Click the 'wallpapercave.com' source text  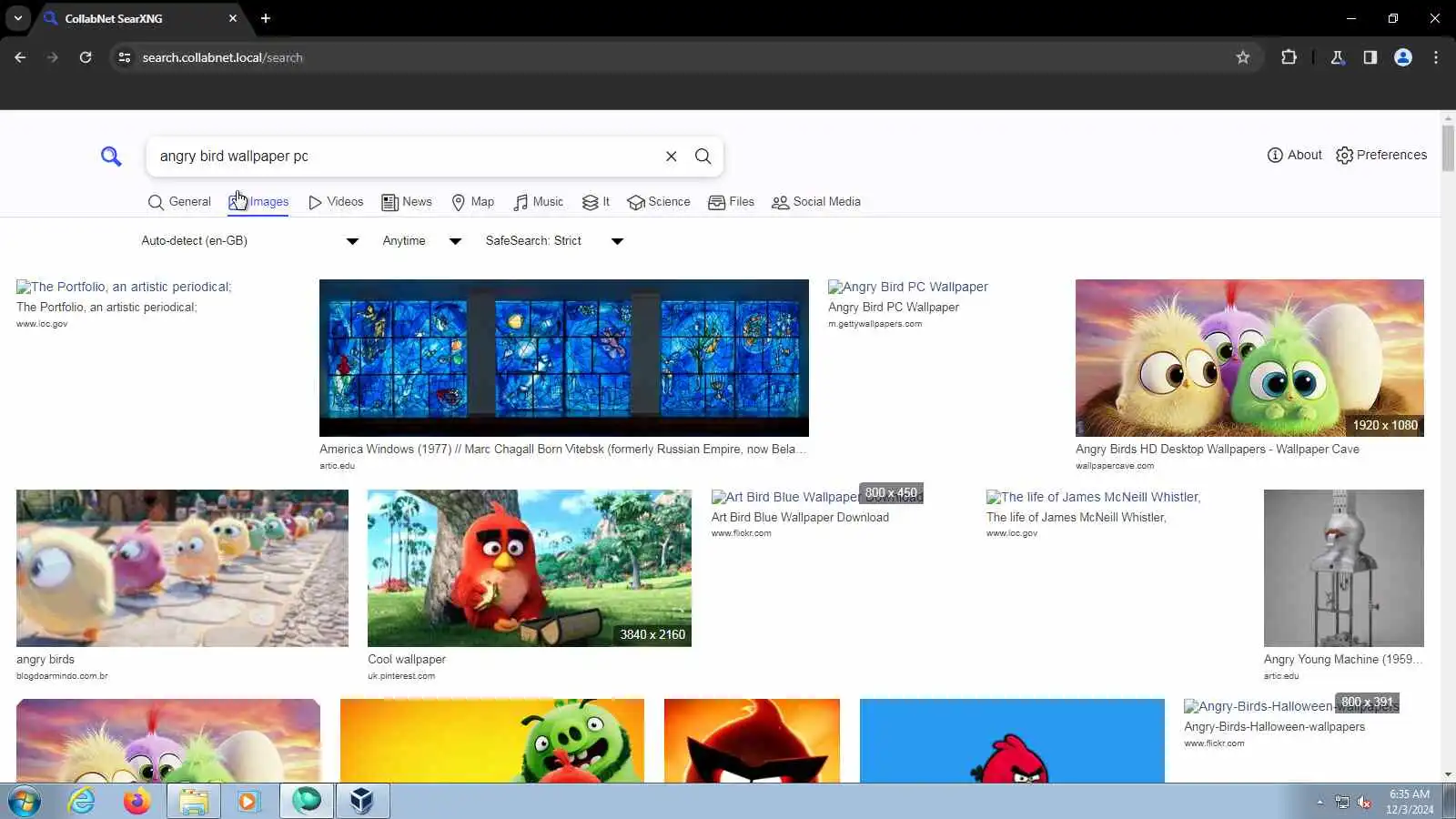pos(1115,466)
